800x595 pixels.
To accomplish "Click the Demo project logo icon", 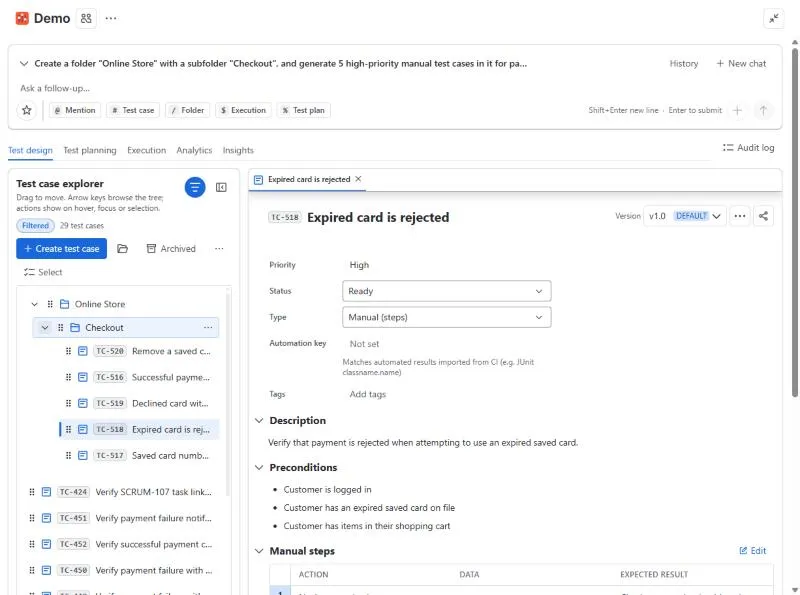I will (22, 18).
